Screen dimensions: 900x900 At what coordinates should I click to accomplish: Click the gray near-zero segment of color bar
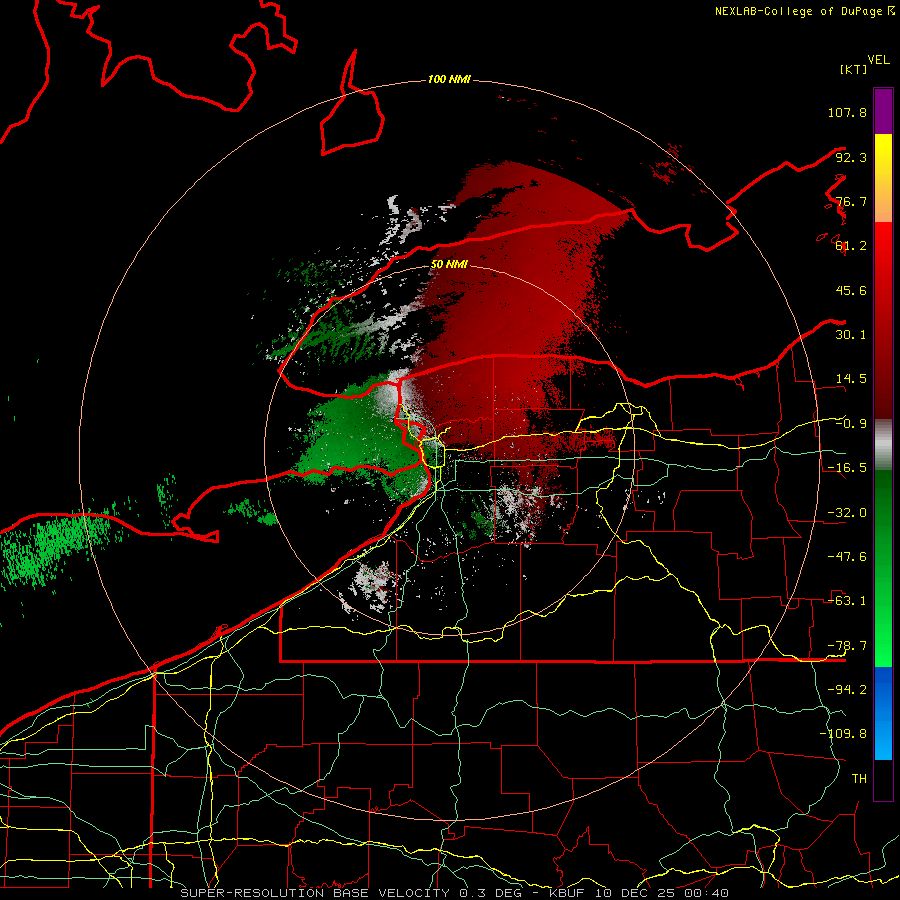point(883,444)
